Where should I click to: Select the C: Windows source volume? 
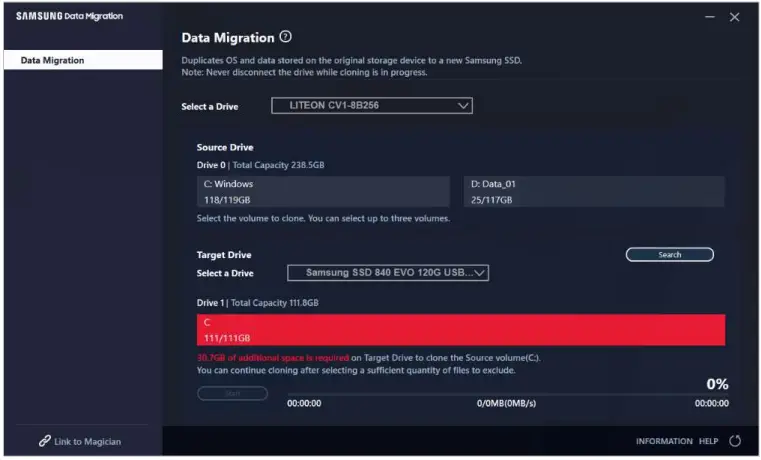(x=323, y=192)
